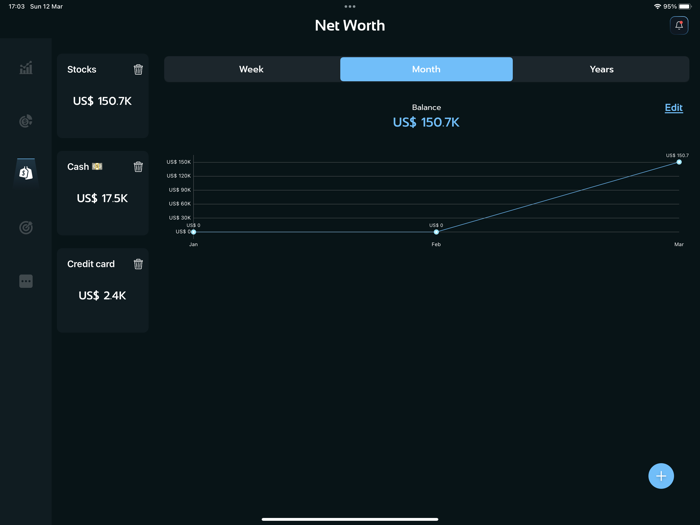Delete the Credit card account with trash icon
The width and height of the screenshot is (700, 525).
click(138, 264)
